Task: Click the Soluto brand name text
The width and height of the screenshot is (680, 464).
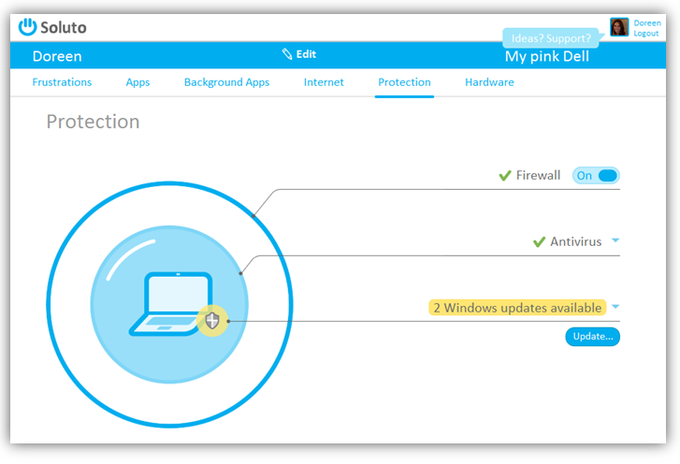Action: (x=63, y=27)
